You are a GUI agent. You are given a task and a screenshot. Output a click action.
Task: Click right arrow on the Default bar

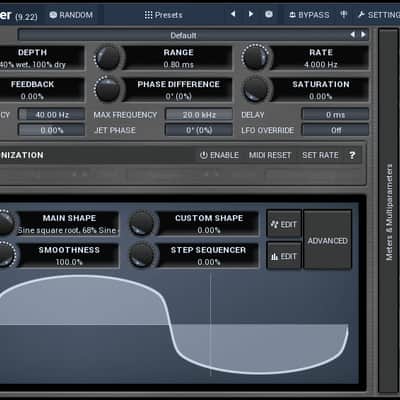363,35
